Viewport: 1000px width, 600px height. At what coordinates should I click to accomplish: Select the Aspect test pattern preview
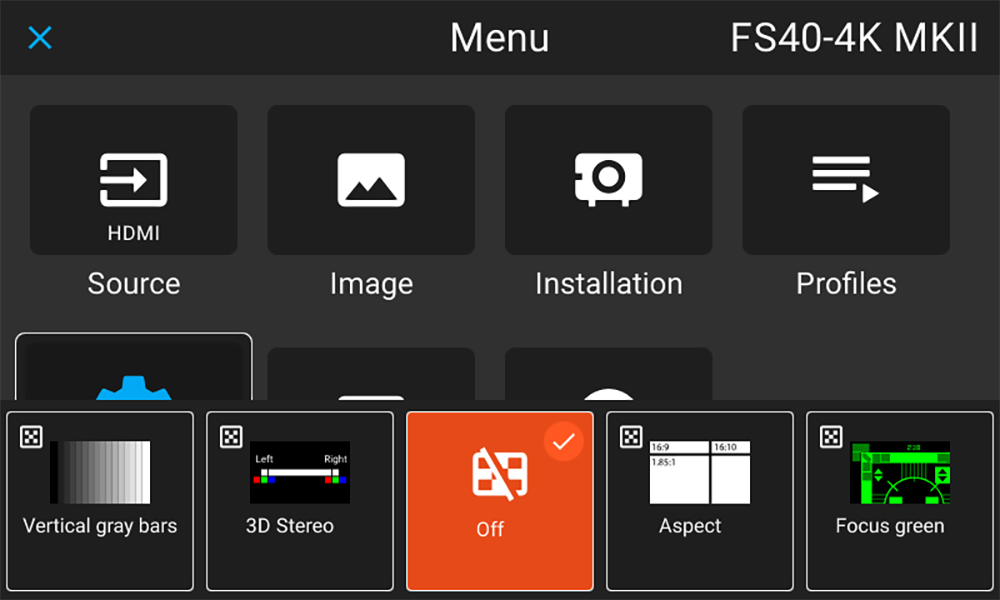point(700,472)
